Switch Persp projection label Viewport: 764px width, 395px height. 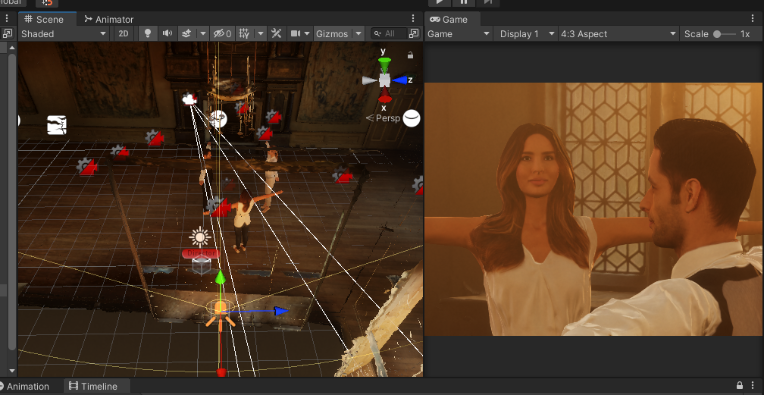[388, 118]
